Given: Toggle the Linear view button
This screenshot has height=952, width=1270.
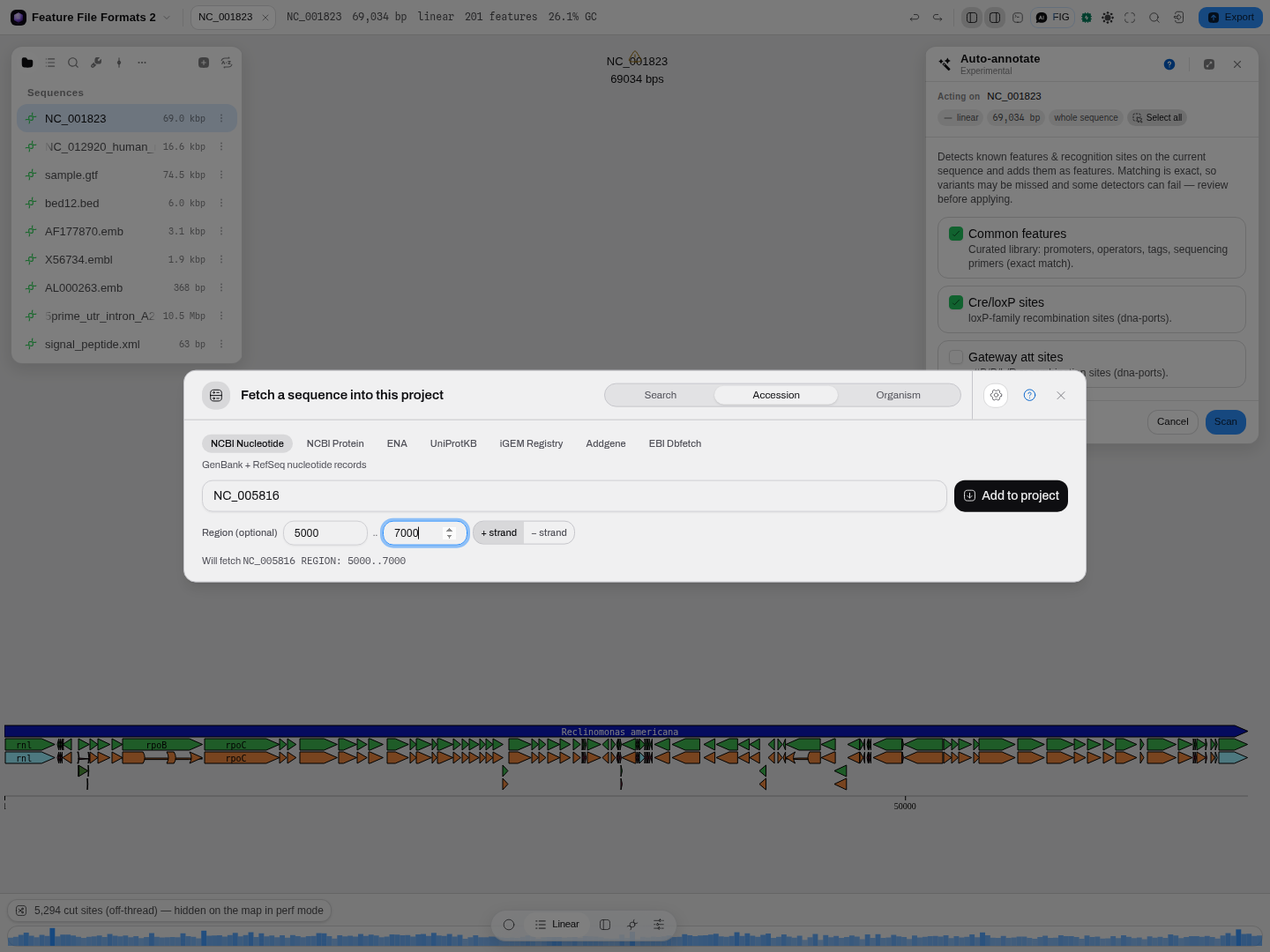Looking at the screenshot, I should pyautogui.click(x=557, y=925).
